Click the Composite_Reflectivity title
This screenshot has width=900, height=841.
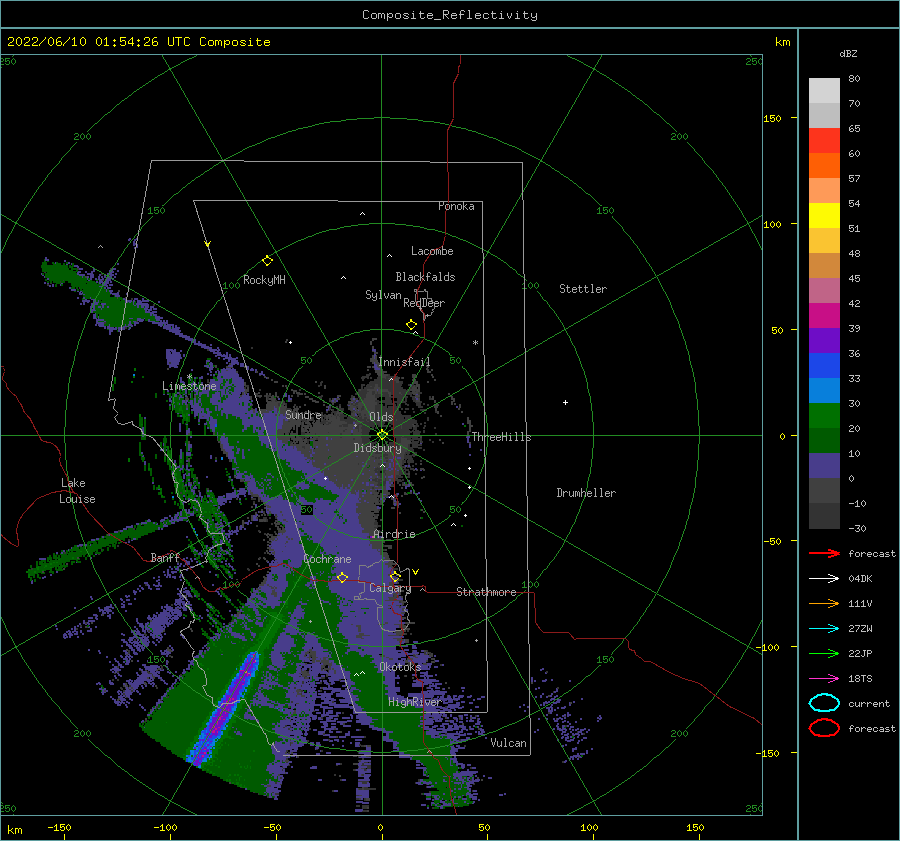click(450, 15)
